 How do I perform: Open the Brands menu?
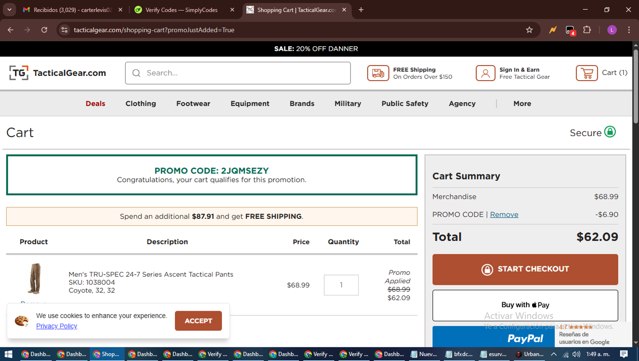click(x=302, y=103)
